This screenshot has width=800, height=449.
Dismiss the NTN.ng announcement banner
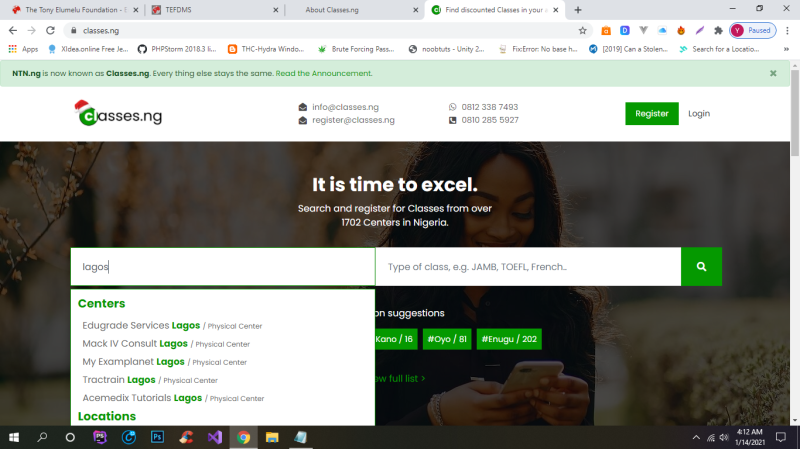tap(773, 73)
